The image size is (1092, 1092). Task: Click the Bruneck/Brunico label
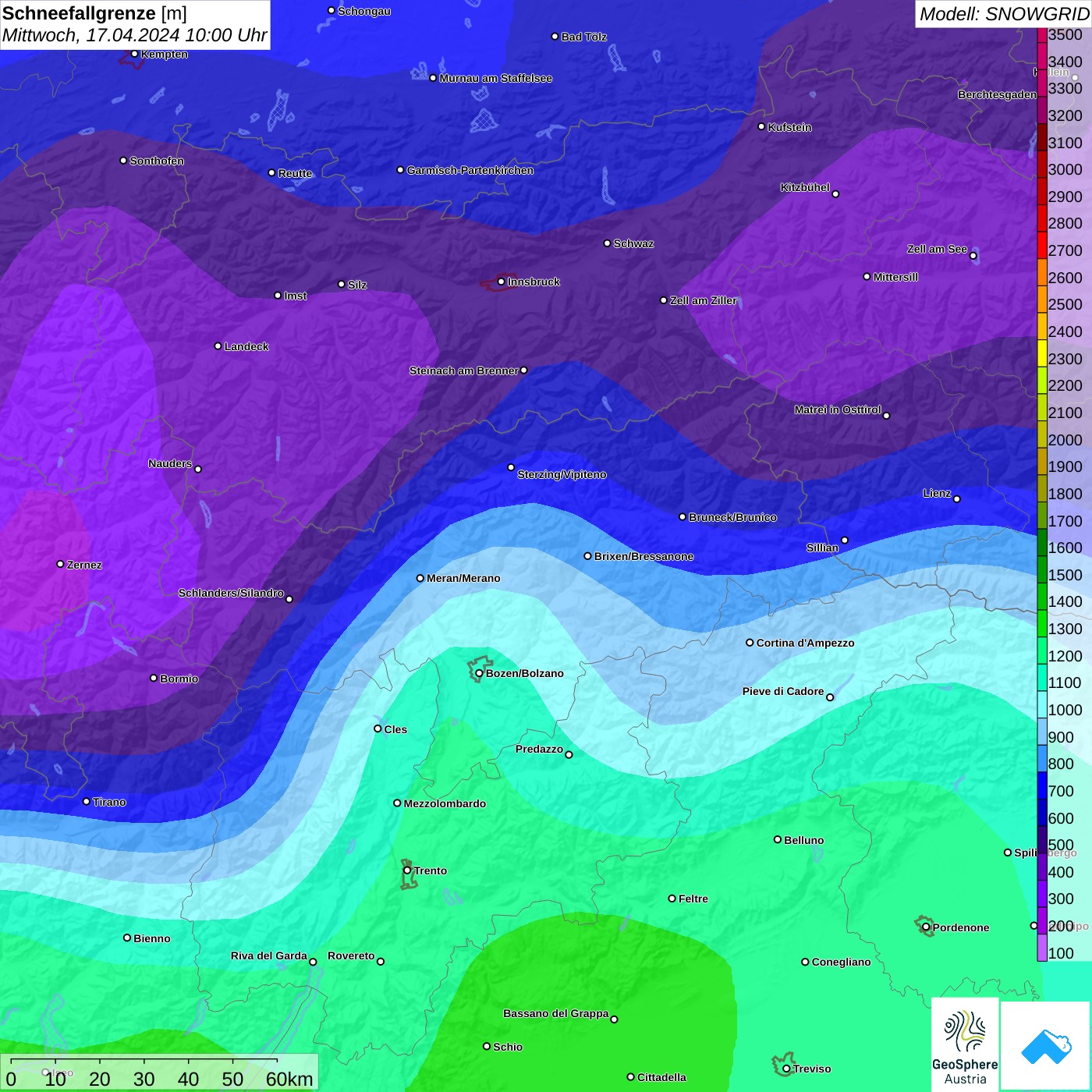[x=732, y=517]
